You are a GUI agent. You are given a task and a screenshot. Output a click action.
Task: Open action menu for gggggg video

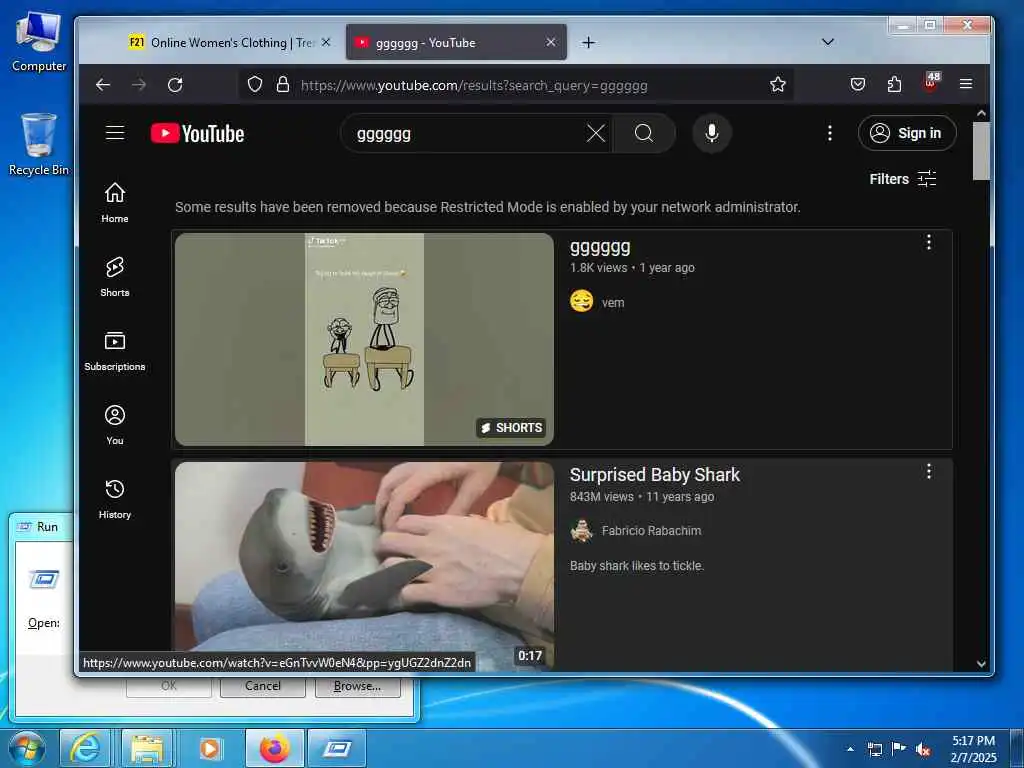929,242
